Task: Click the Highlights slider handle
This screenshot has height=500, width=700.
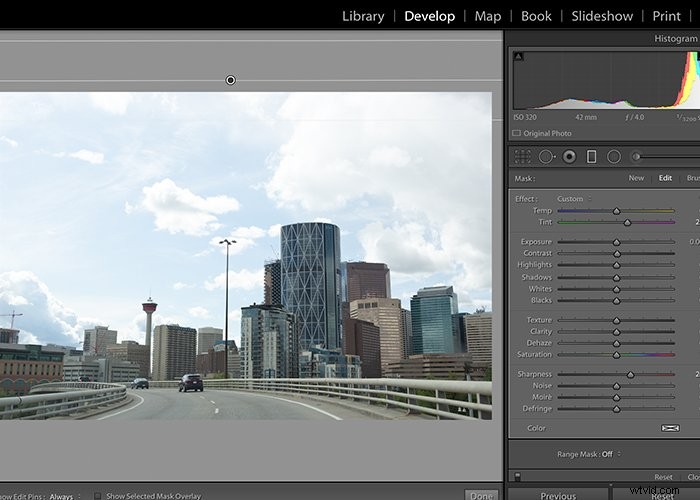Action: [x=617, y=265]
